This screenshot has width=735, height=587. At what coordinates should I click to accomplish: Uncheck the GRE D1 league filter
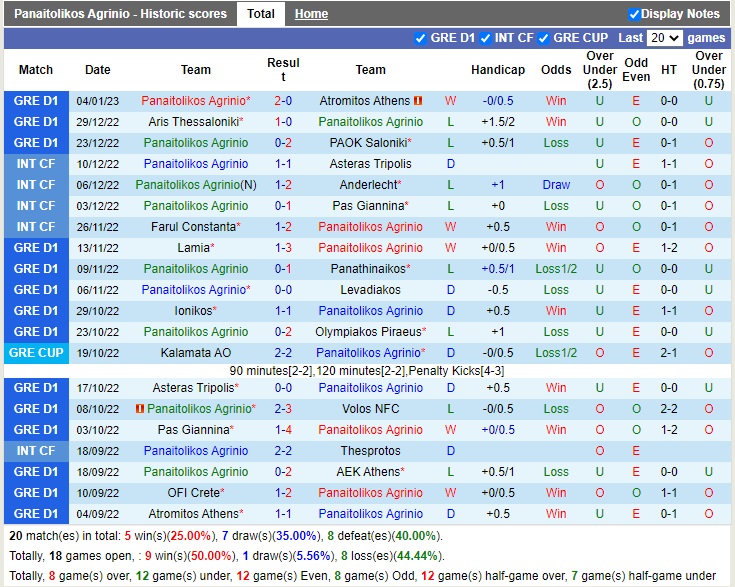click(420, 38)
